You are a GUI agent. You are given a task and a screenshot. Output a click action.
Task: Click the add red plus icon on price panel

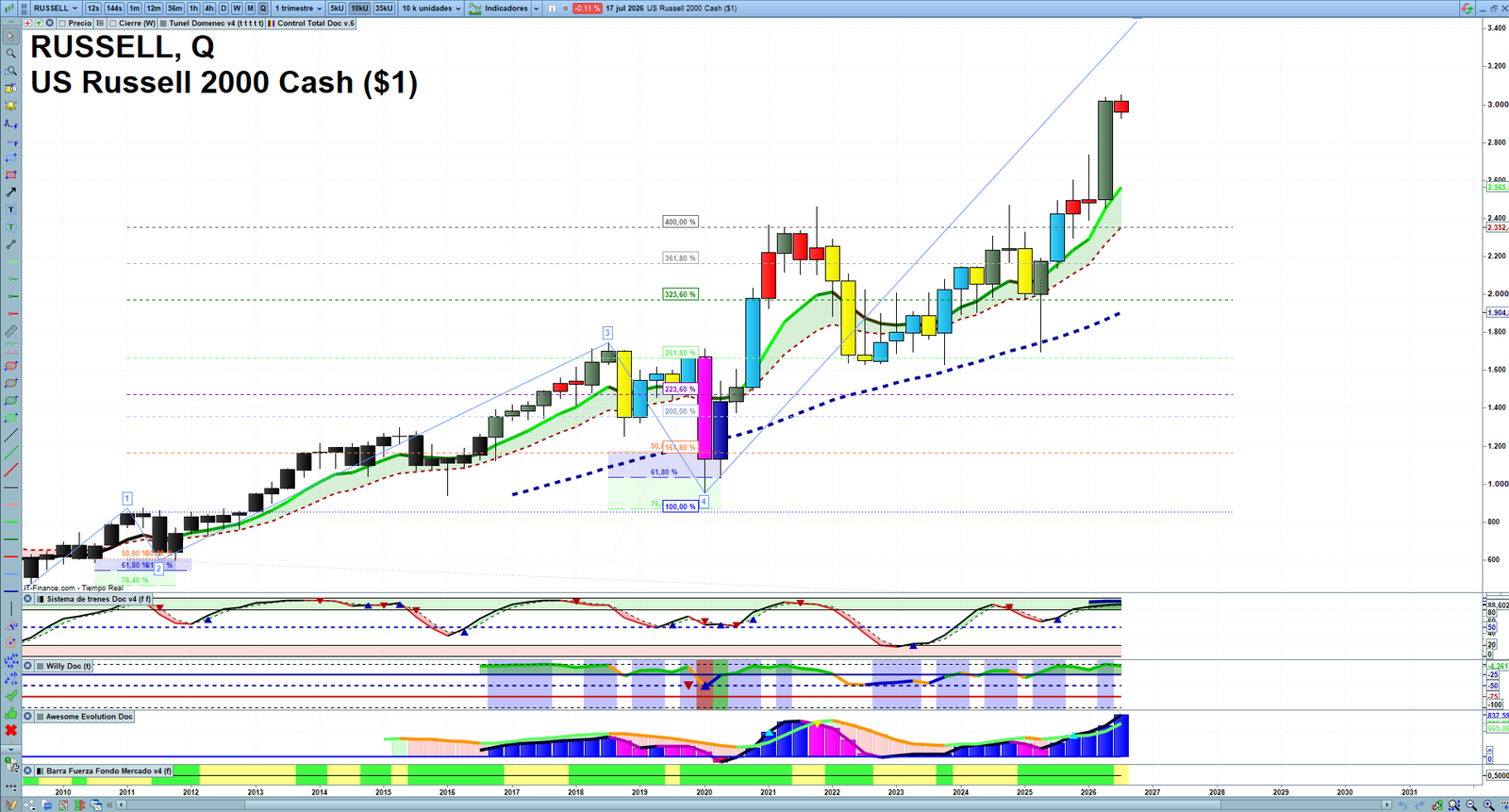pyautogui.click(x=28, y=23)
